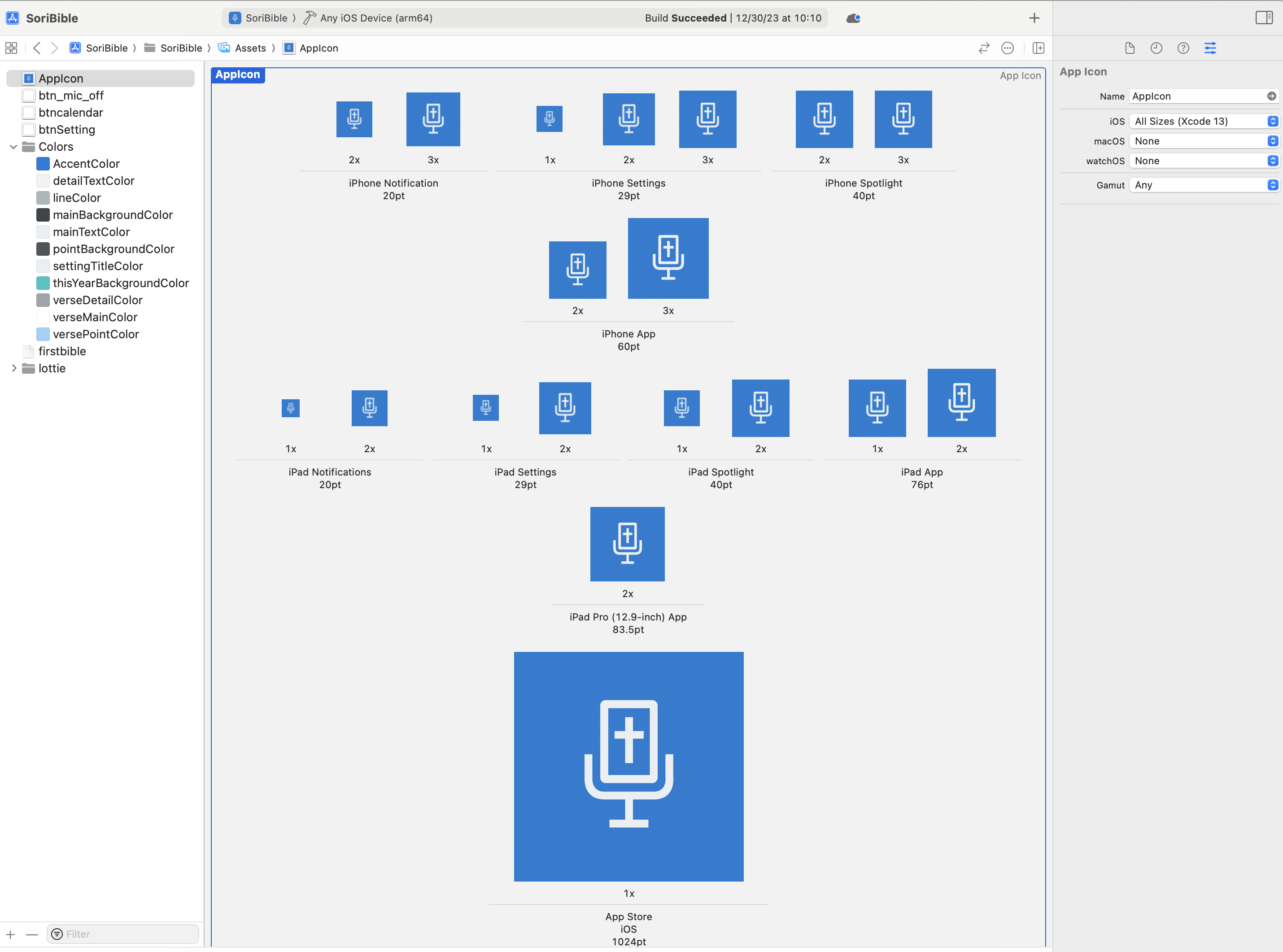
Task: Select the iPhone Settings 1x icon
Action: (x=550, y=119)
